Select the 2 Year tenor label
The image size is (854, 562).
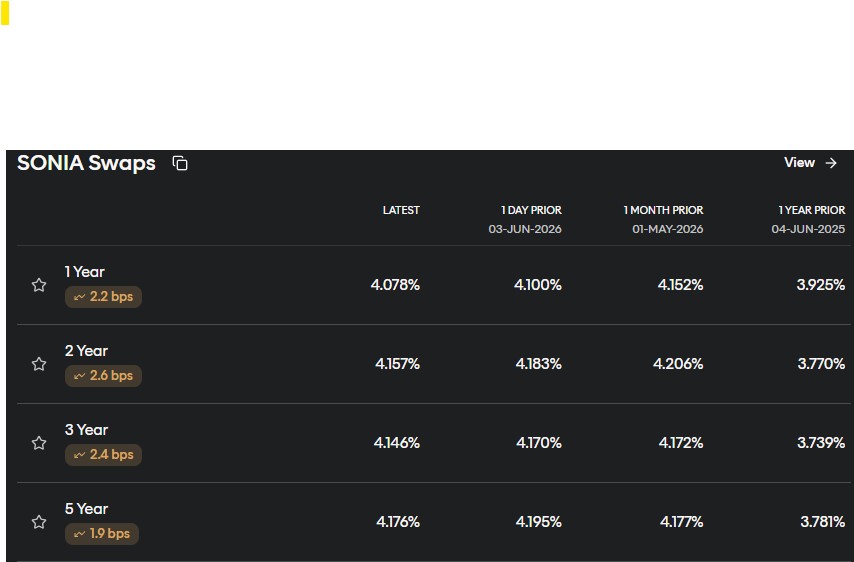86,351
